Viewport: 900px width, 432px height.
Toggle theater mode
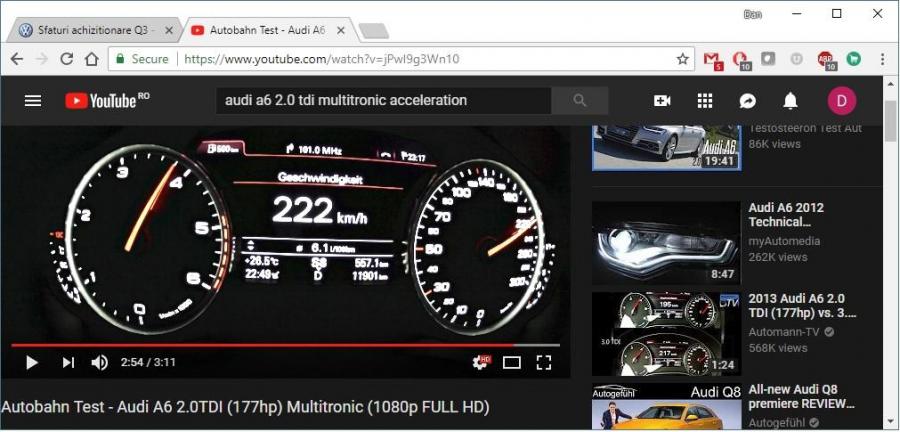pos(512,362)
